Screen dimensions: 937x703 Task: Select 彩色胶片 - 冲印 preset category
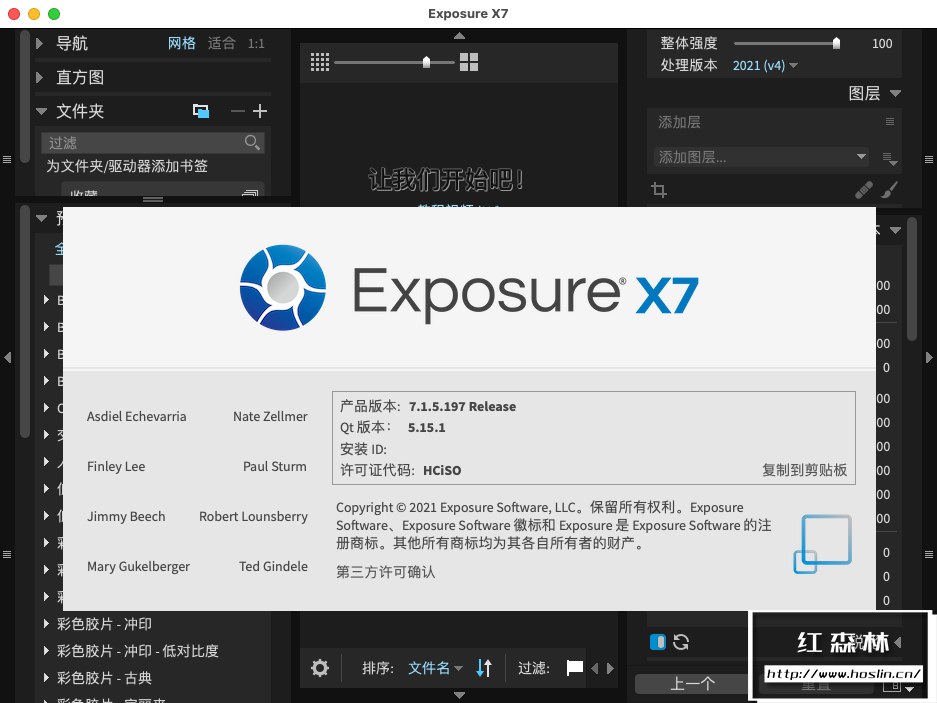coord(104,623)
